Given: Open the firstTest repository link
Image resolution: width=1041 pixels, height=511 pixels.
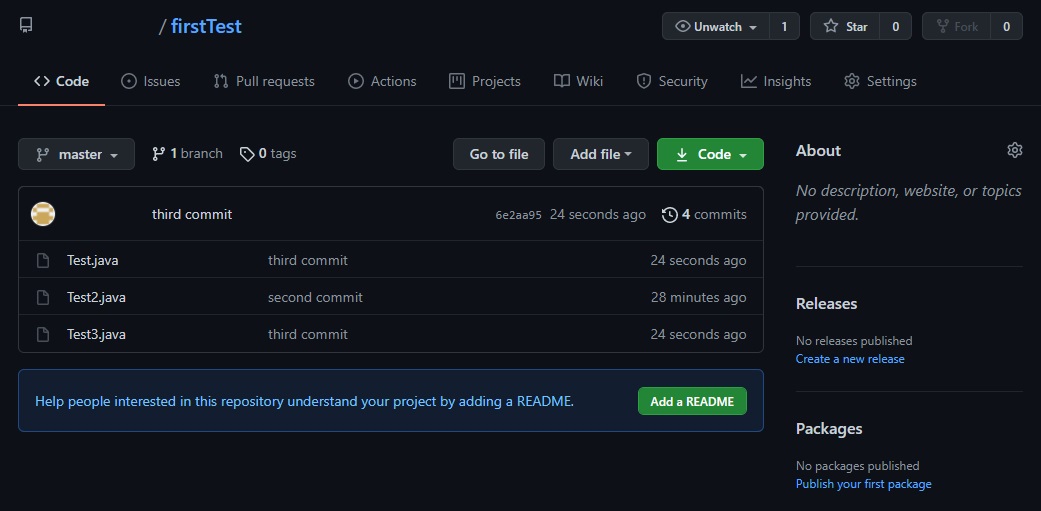Looking at the screenshot, I should [x=206, y=27].
